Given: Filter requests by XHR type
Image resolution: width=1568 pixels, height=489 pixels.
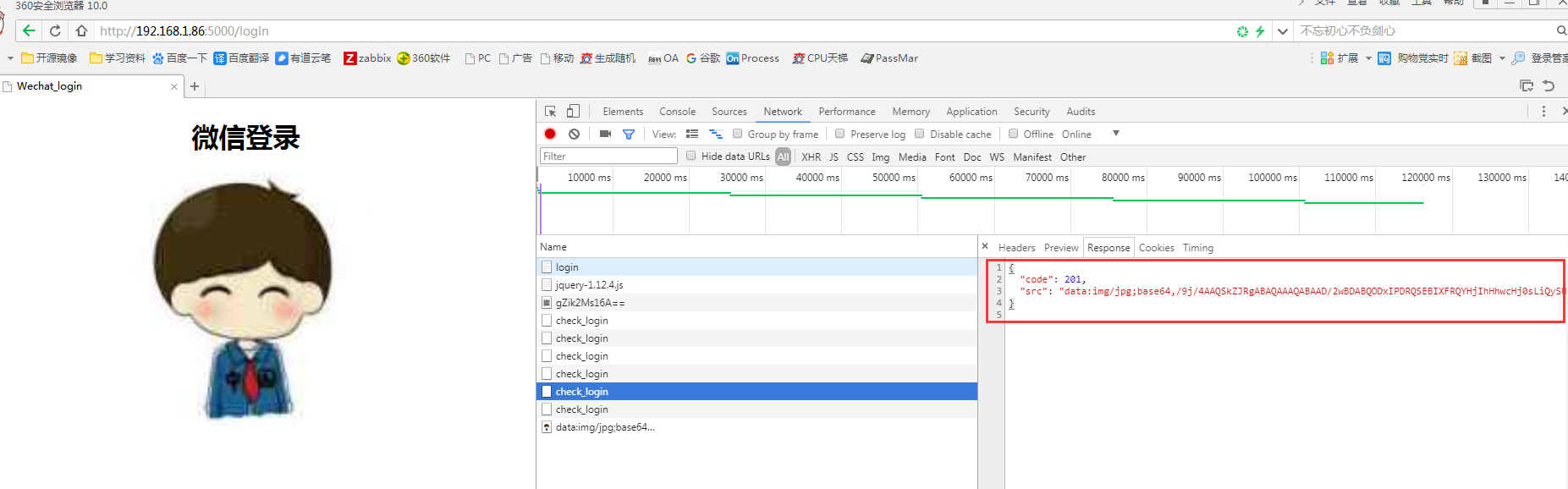Looking at the screenshot, I should 811,157.
